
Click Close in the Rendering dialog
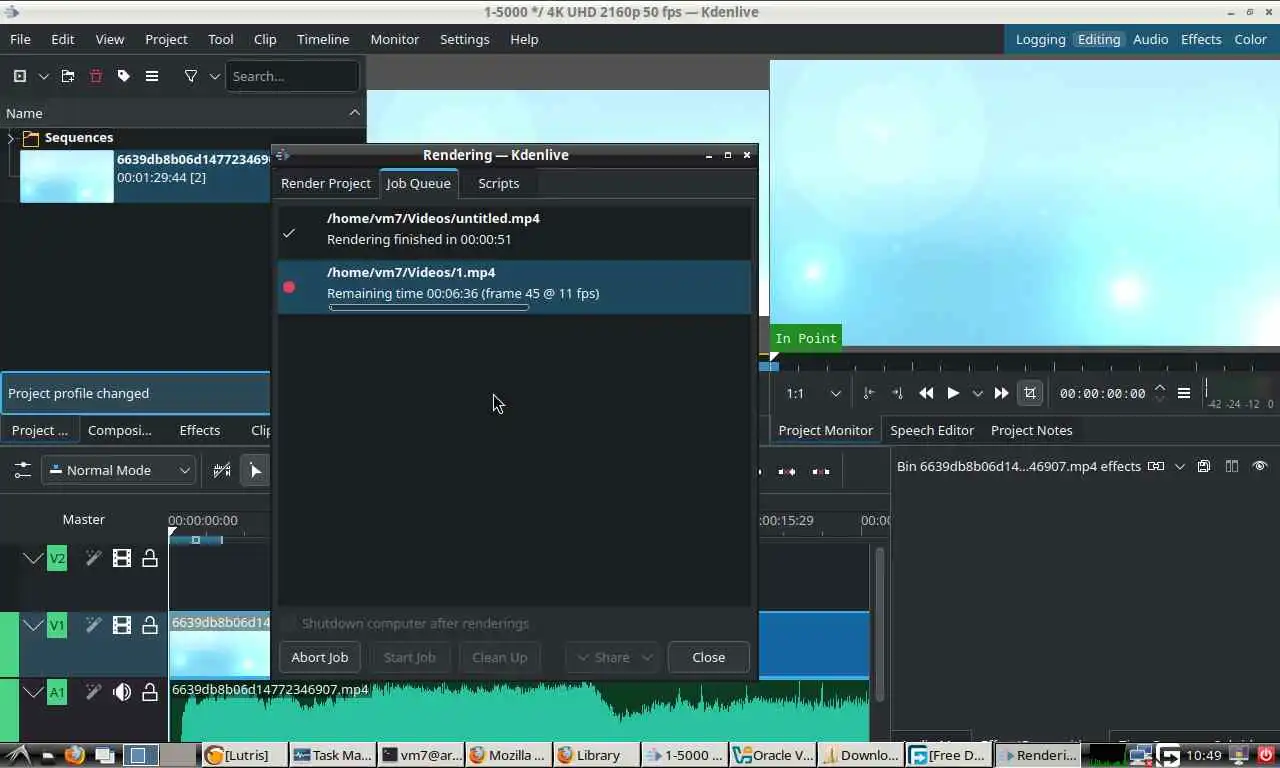click(709, 657)
